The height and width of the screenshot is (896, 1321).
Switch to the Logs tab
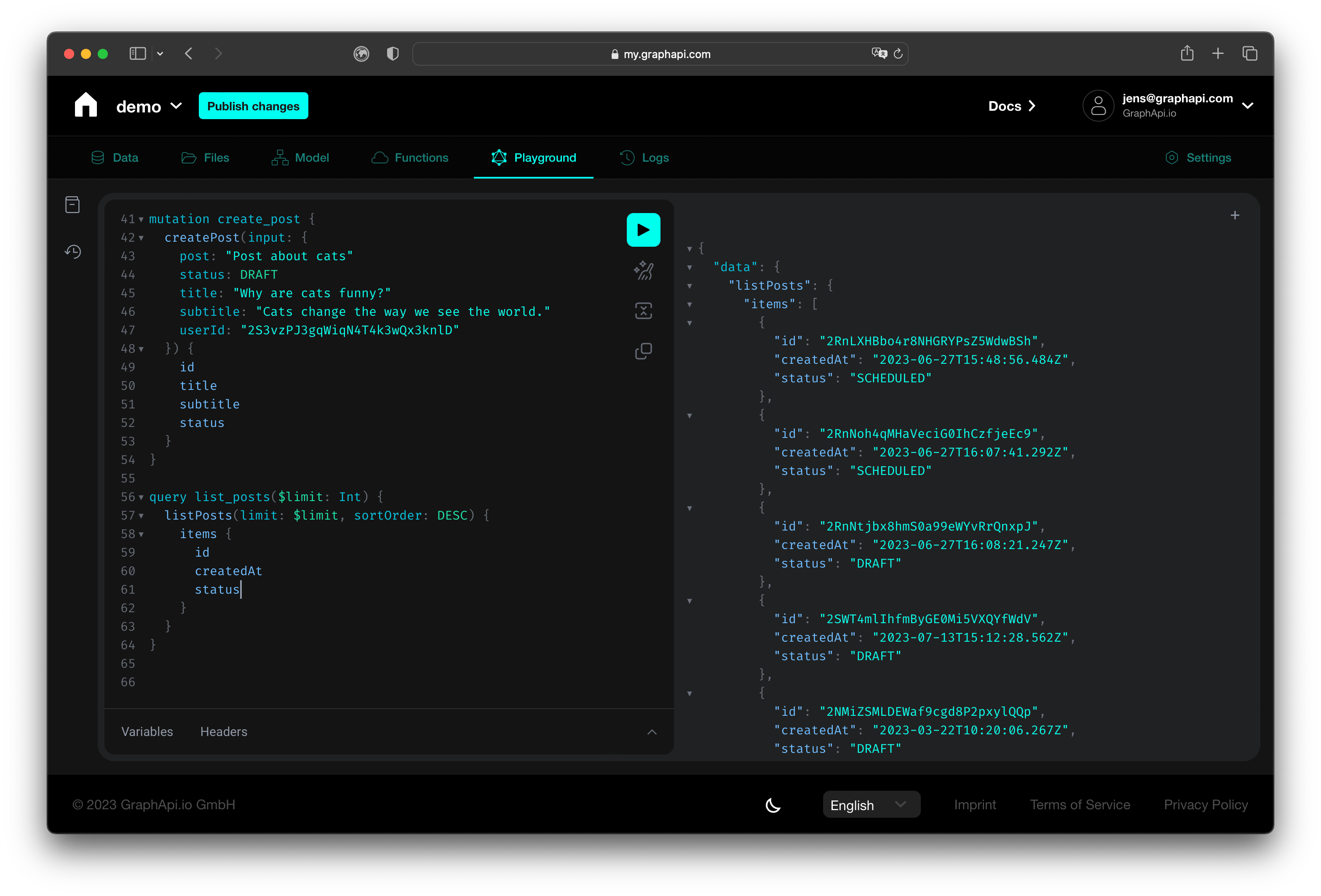click(644, 157)
